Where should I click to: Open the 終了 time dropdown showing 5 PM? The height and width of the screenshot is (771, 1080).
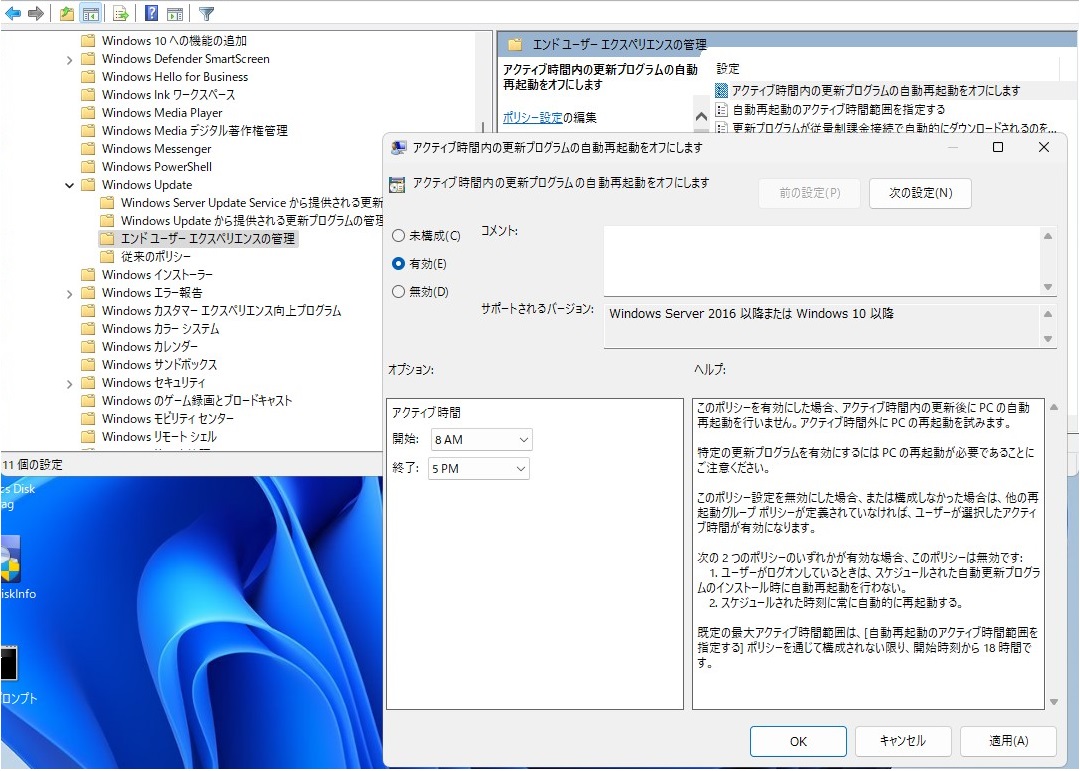(x=478, y=468)
